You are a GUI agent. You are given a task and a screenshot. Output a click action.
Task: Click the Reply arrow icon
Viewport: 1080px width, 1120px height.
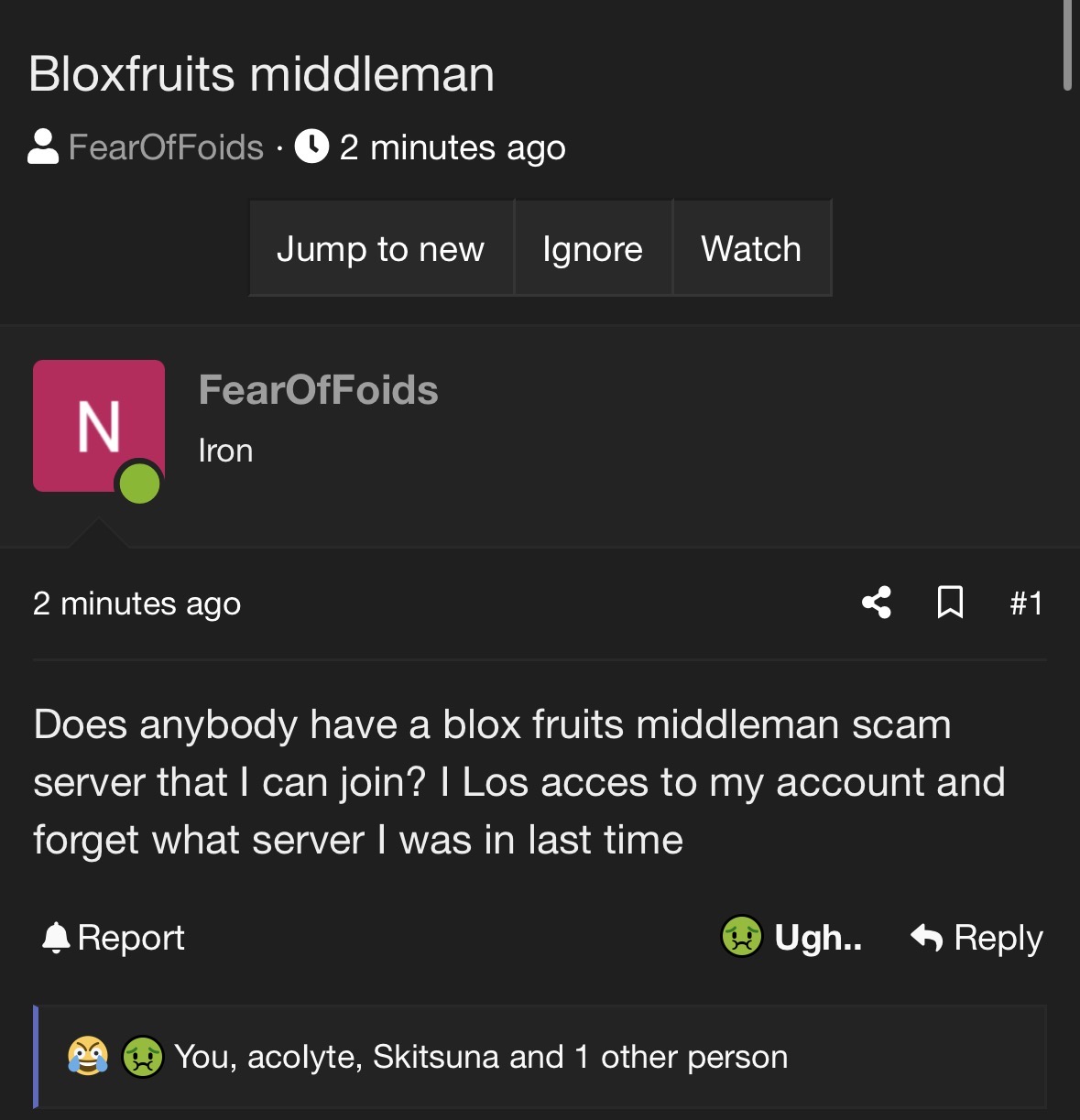pos(927,938)
